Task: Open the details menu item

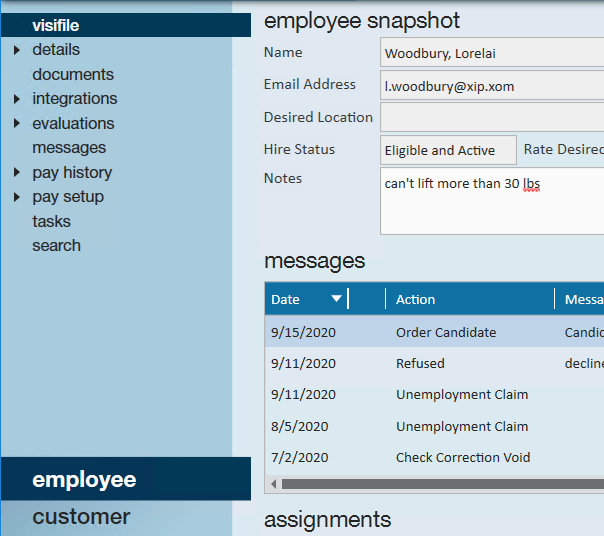Action: [56, 50]
